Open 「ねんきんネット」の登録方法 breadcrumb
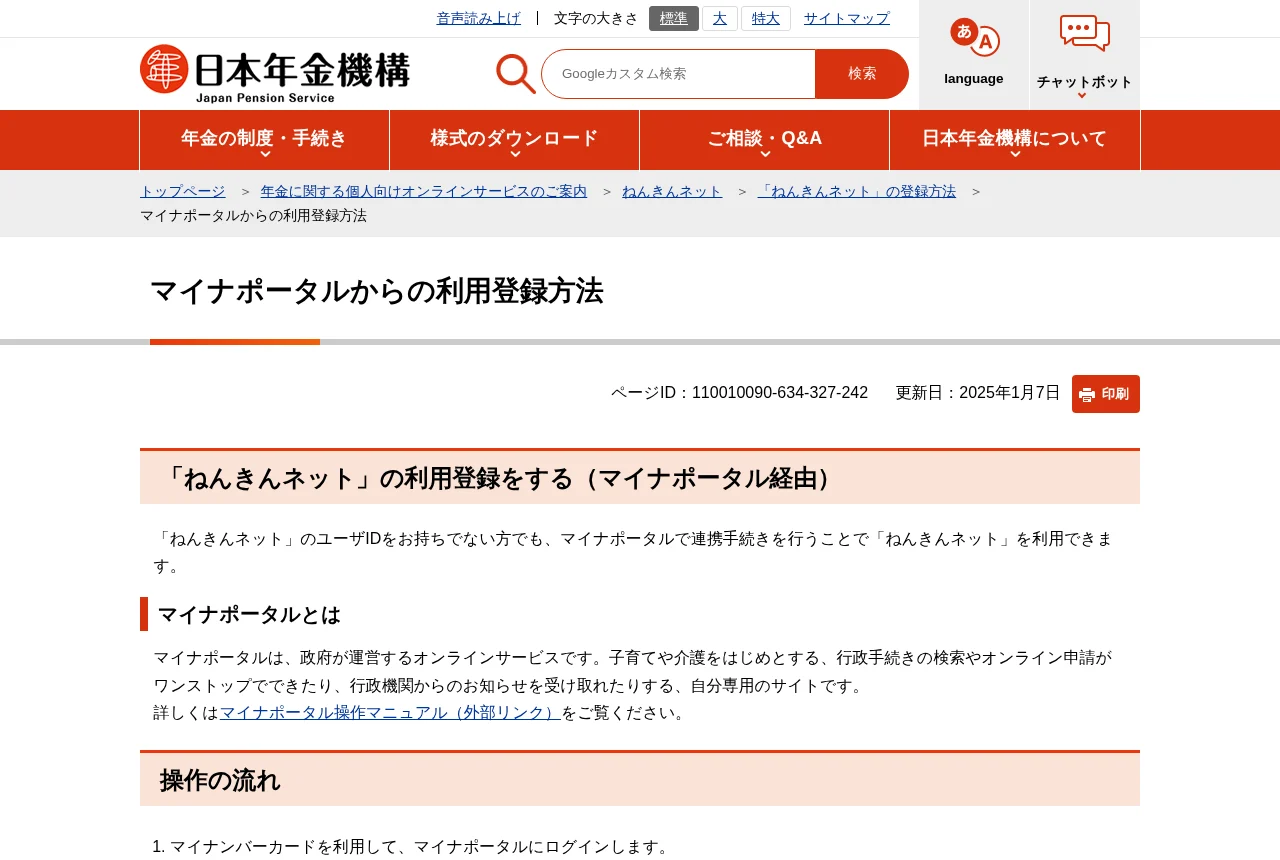This screenshot has width=1280, height=860. [857, 191]
